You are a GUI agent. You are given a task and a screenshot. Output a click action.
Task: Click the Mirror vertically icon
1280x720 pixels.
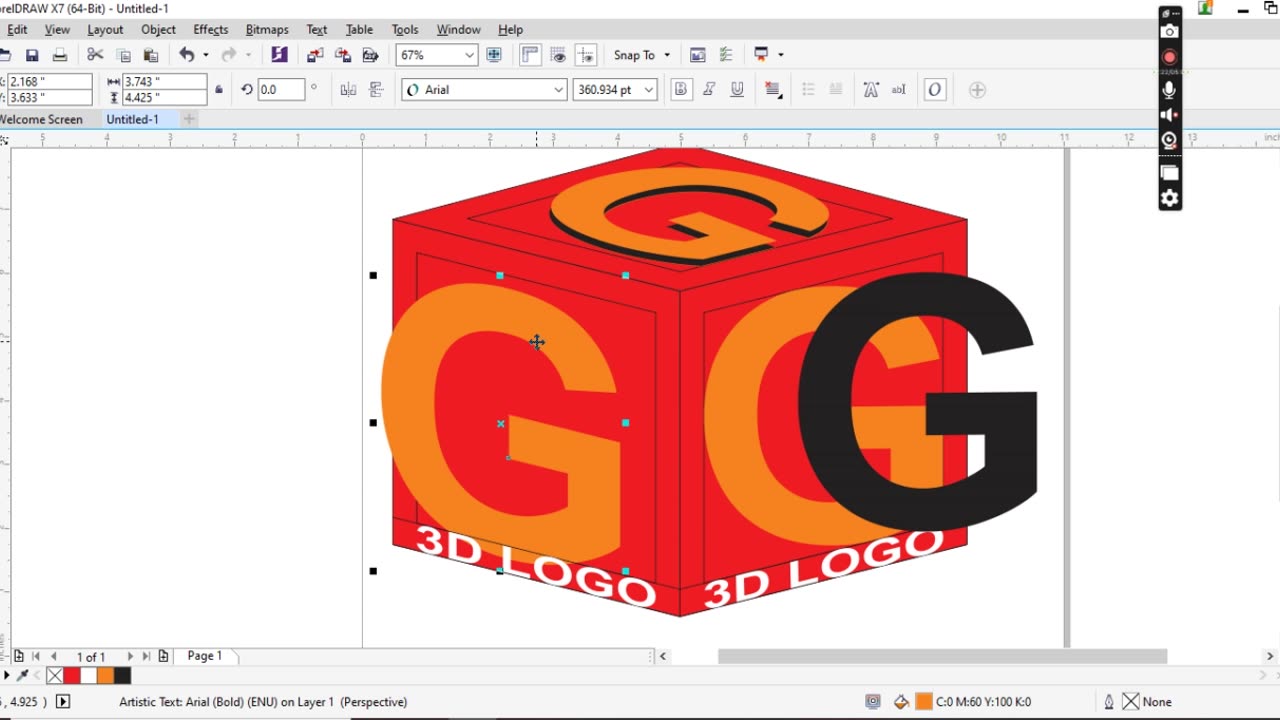pyautogui.click(x=376, y=90)
